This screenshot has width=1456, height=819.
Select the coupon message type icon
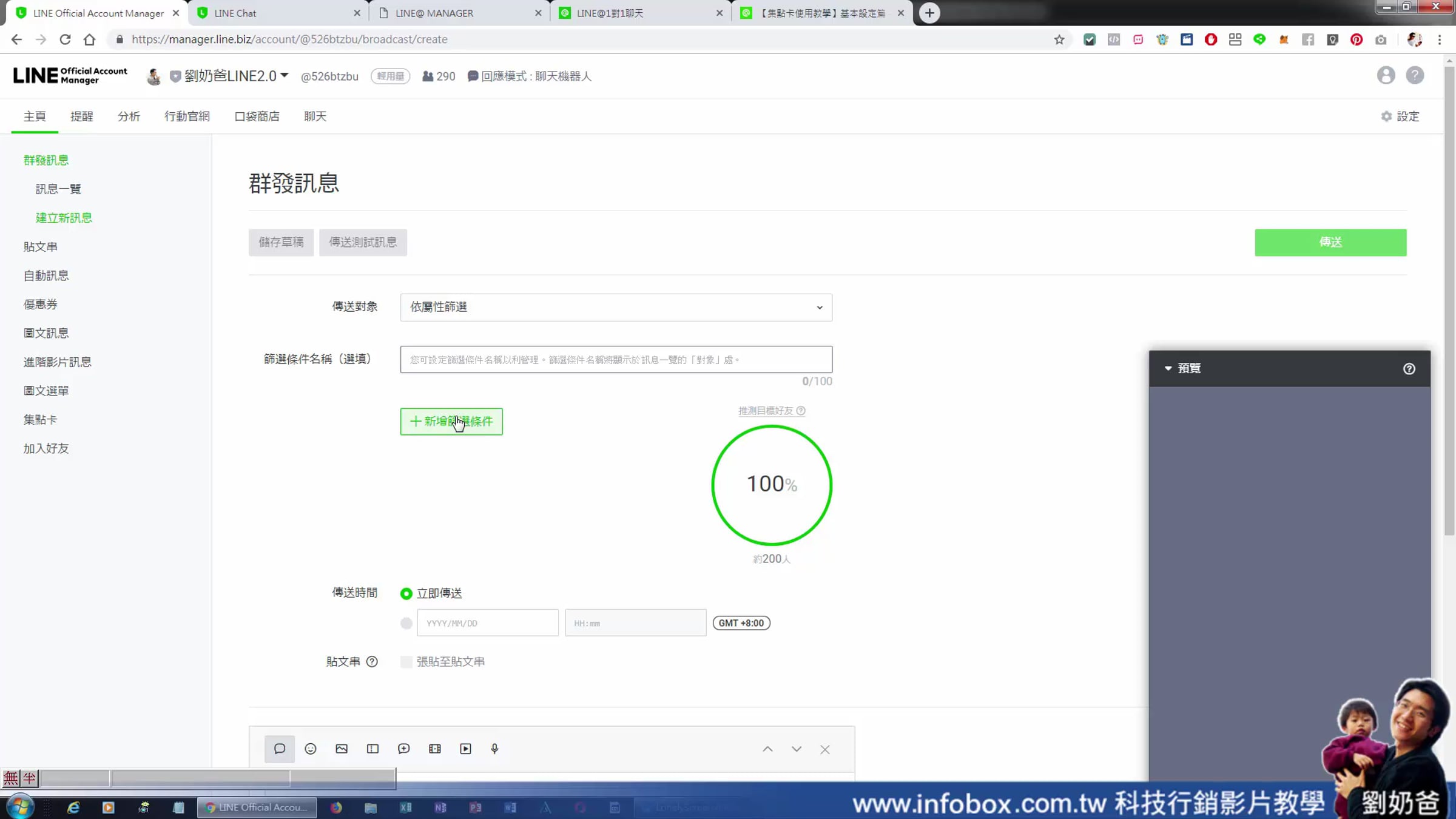pyautogui.click(x=372, y=749)
